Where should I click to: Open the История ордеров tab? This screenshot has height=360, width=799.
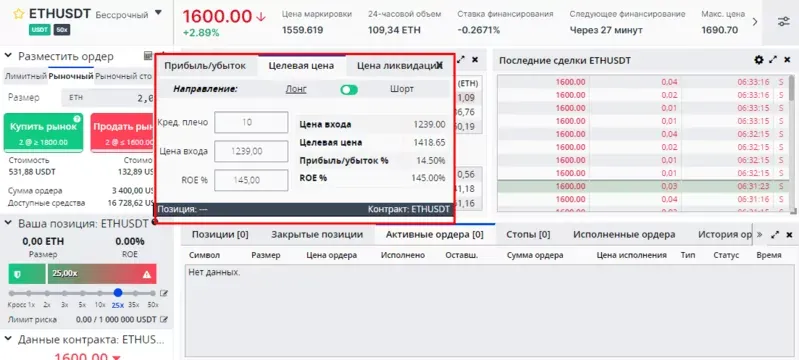[725, 235]
